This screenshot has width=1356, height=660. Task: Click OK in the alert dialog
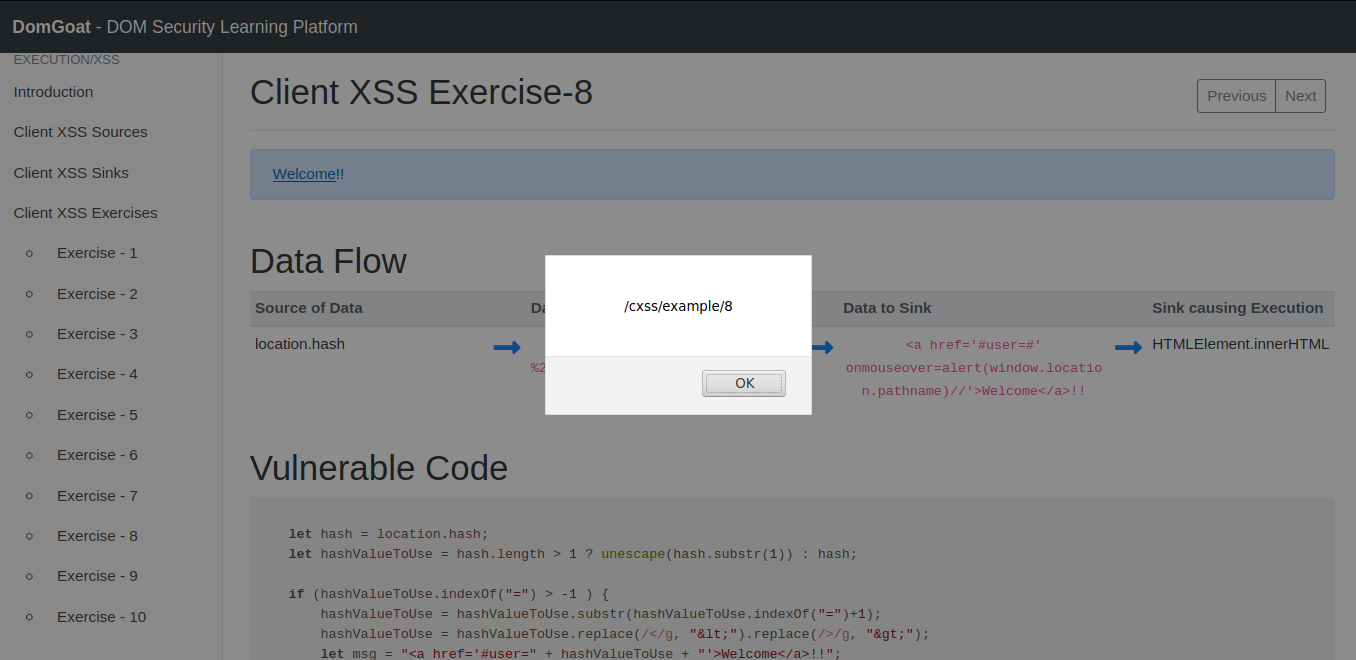pos(744,383)
